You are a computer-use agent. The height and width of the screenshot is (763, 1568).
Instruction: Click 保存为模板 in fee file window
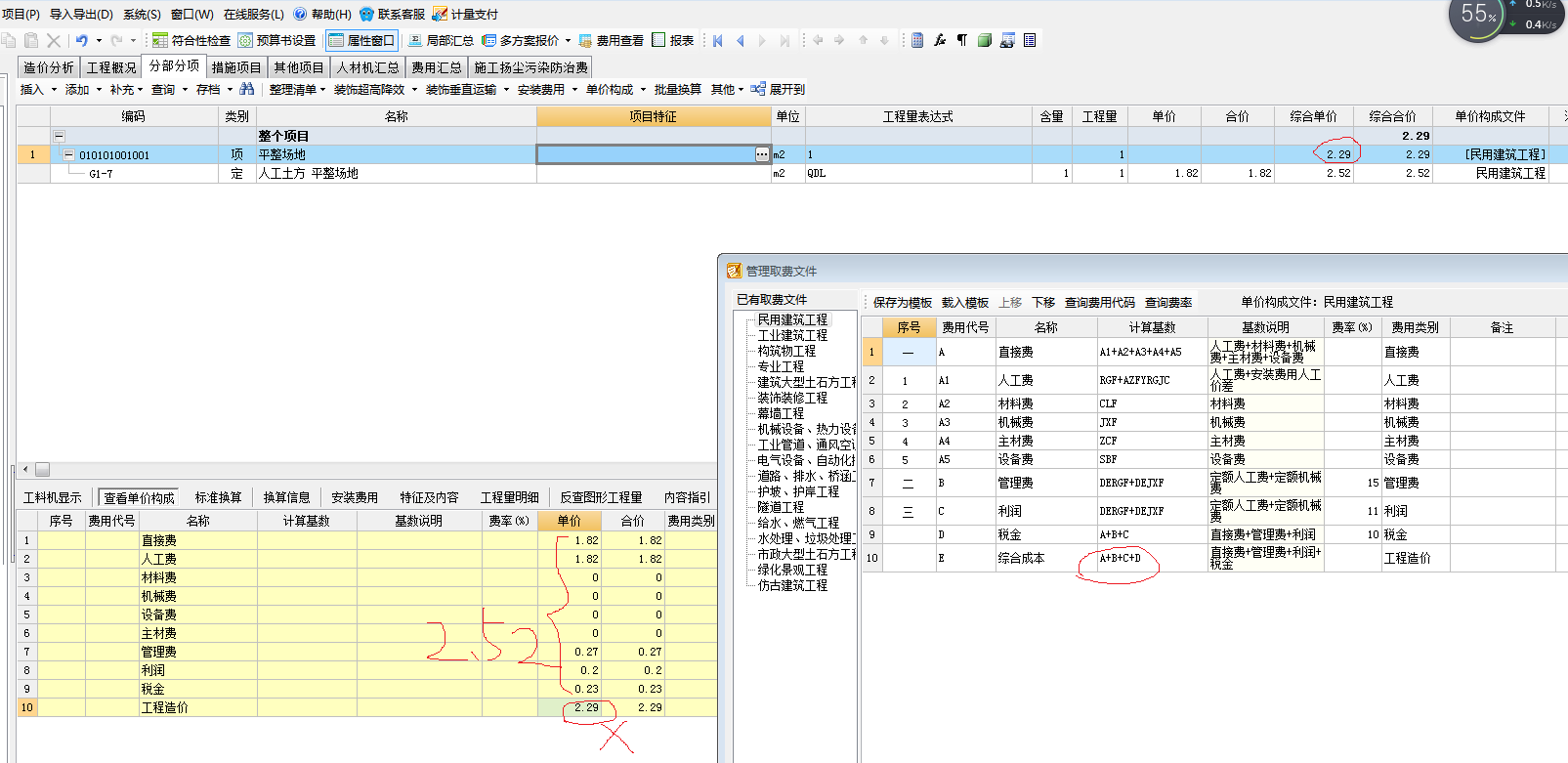click(x=902, y=303)
